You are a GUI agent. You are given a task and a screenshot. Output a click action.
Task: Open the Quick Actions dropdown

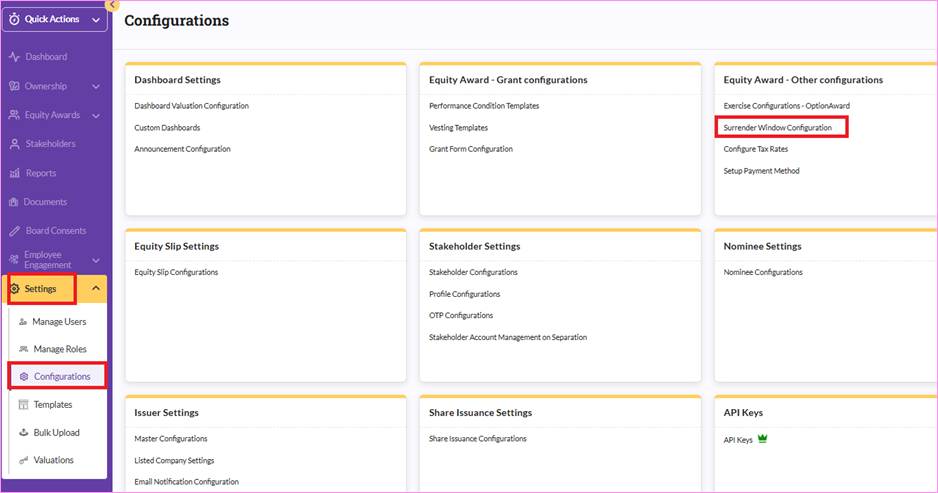click(x=54, y=19)
